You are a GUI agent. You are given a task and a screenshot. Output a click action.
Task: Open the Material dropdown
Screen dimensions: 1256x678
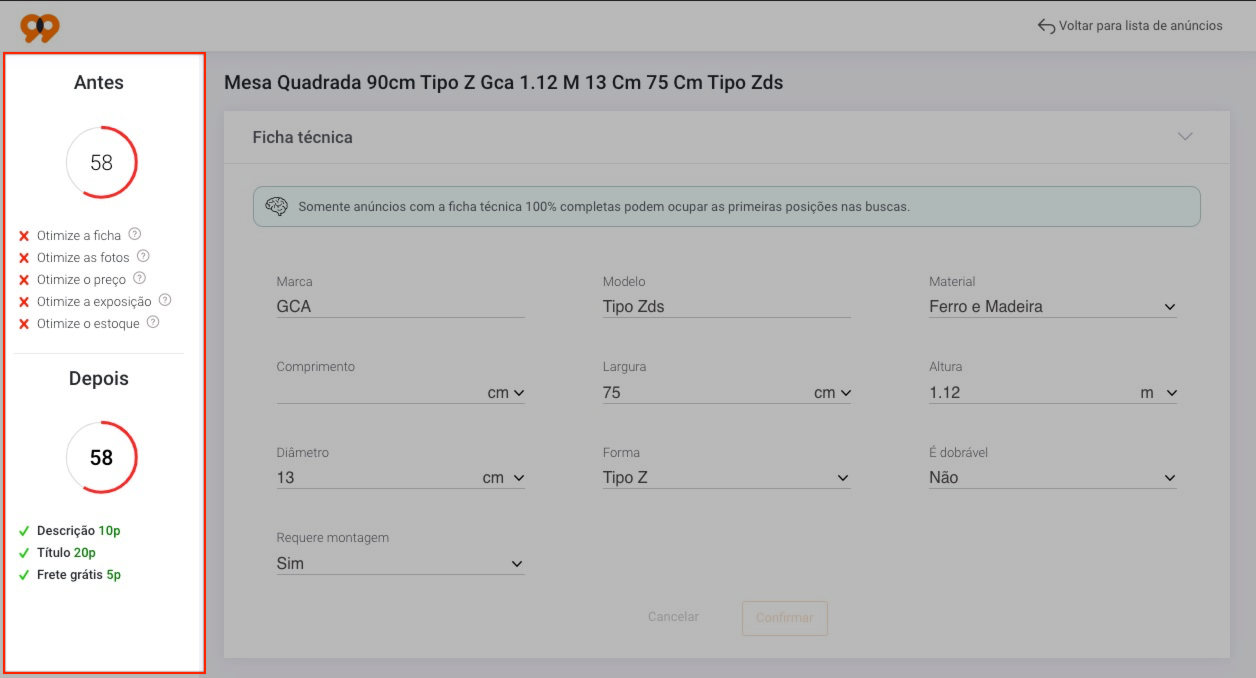[1053, 307]
